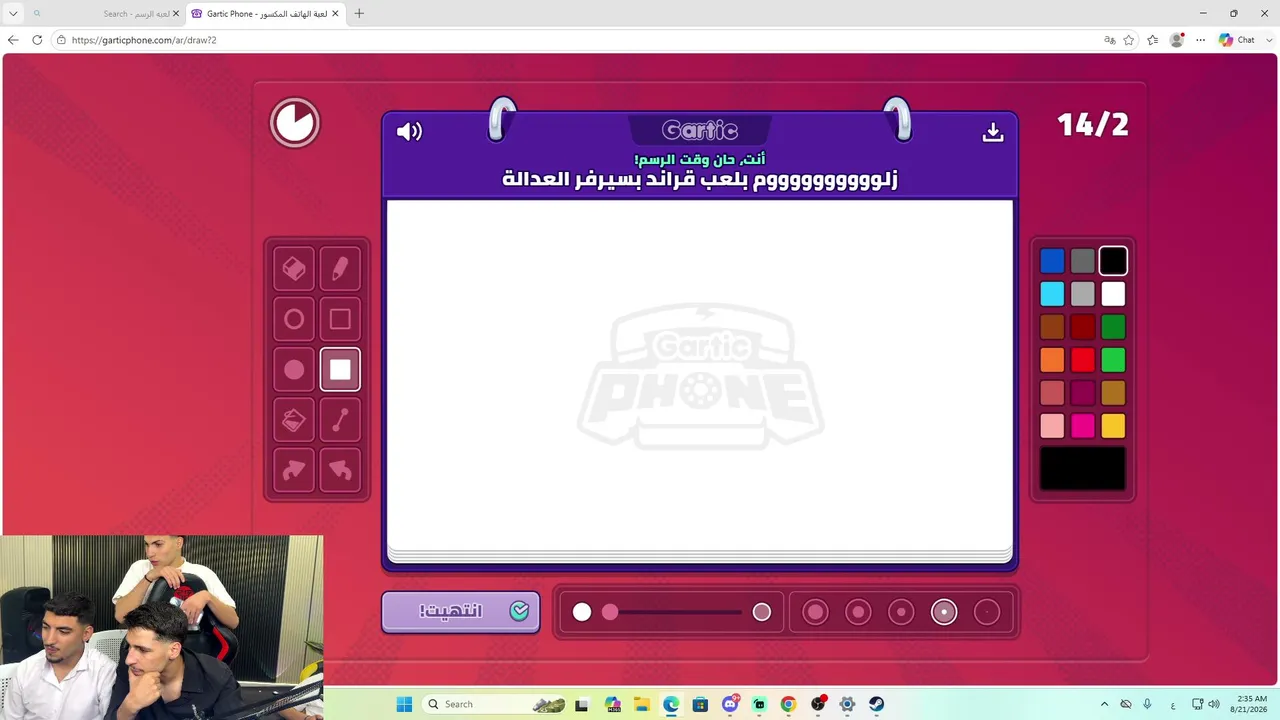
Task: Show hidden system tray icons
Action: coord(1104,704)
